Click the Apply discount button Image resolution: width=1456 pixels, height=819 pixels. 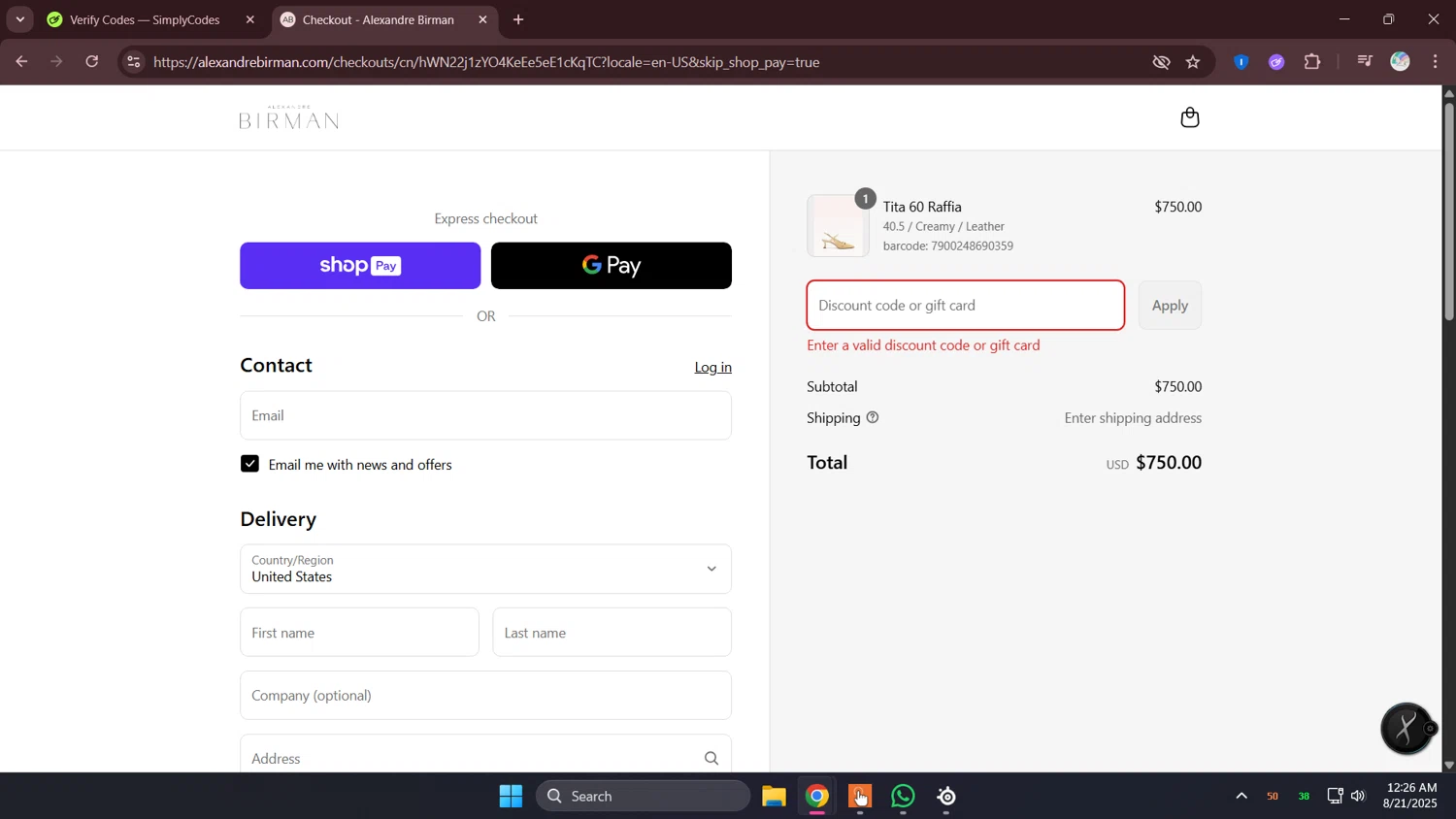tap(1170, 306)
